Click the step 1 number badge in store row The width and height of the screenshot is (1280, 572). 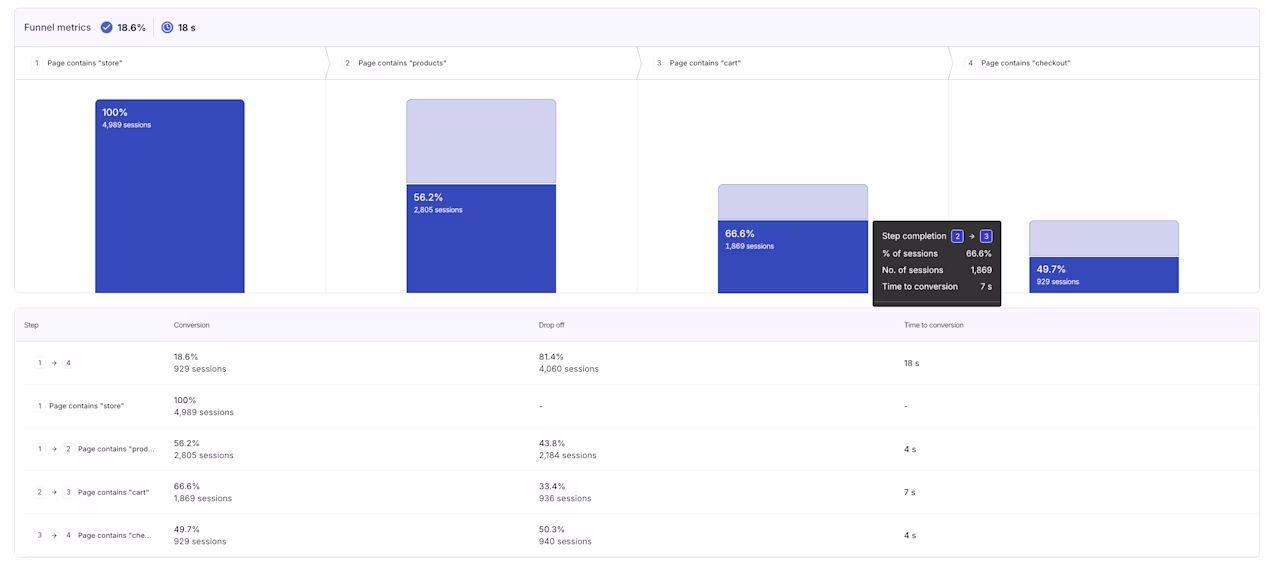tap(40, 406)
